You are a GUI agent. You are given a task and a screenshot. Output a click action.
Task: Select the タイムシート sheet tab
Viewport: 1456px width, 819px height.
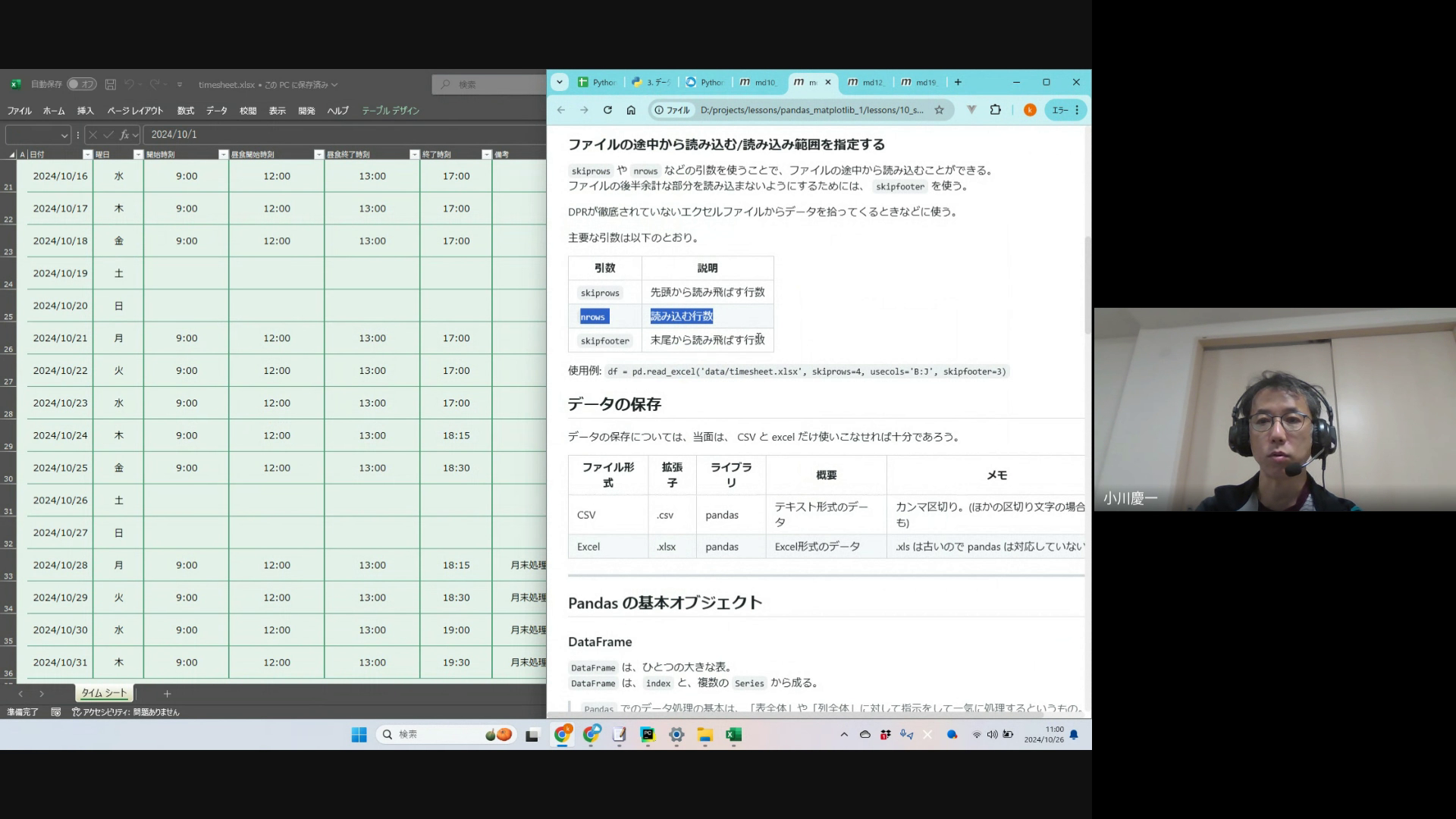pos(104,693)
